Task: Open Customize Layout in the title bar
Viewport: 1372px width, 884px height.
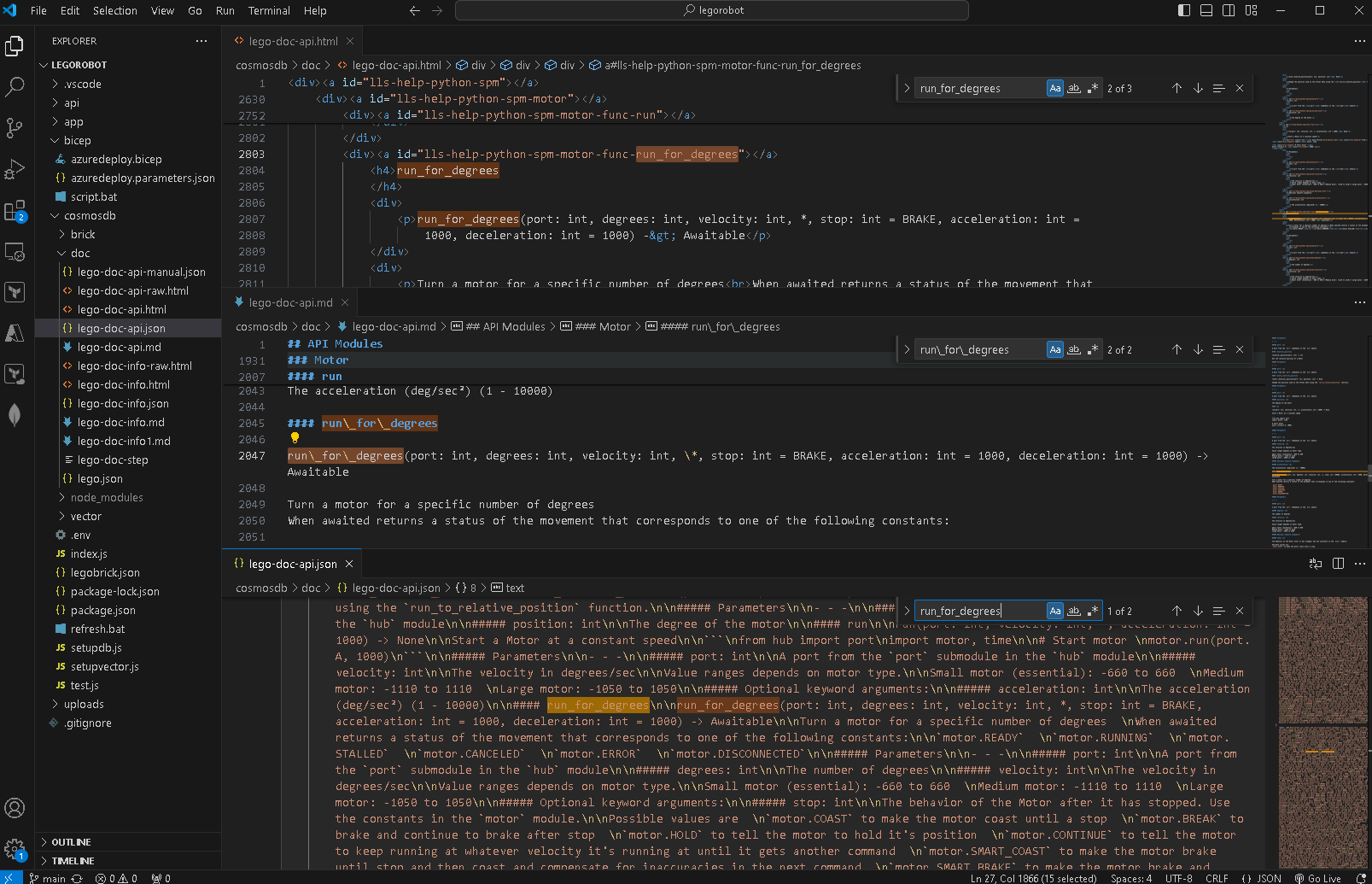Action: pyautogui.click(x=1252, y=10)
